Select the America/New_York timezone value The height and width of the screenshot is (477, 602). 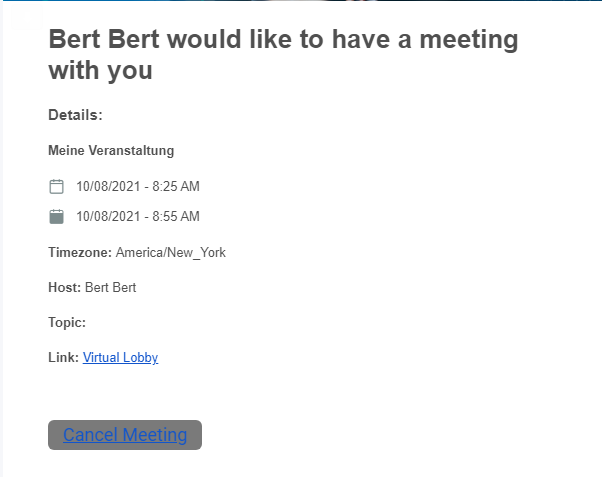[x=170, y=253]
